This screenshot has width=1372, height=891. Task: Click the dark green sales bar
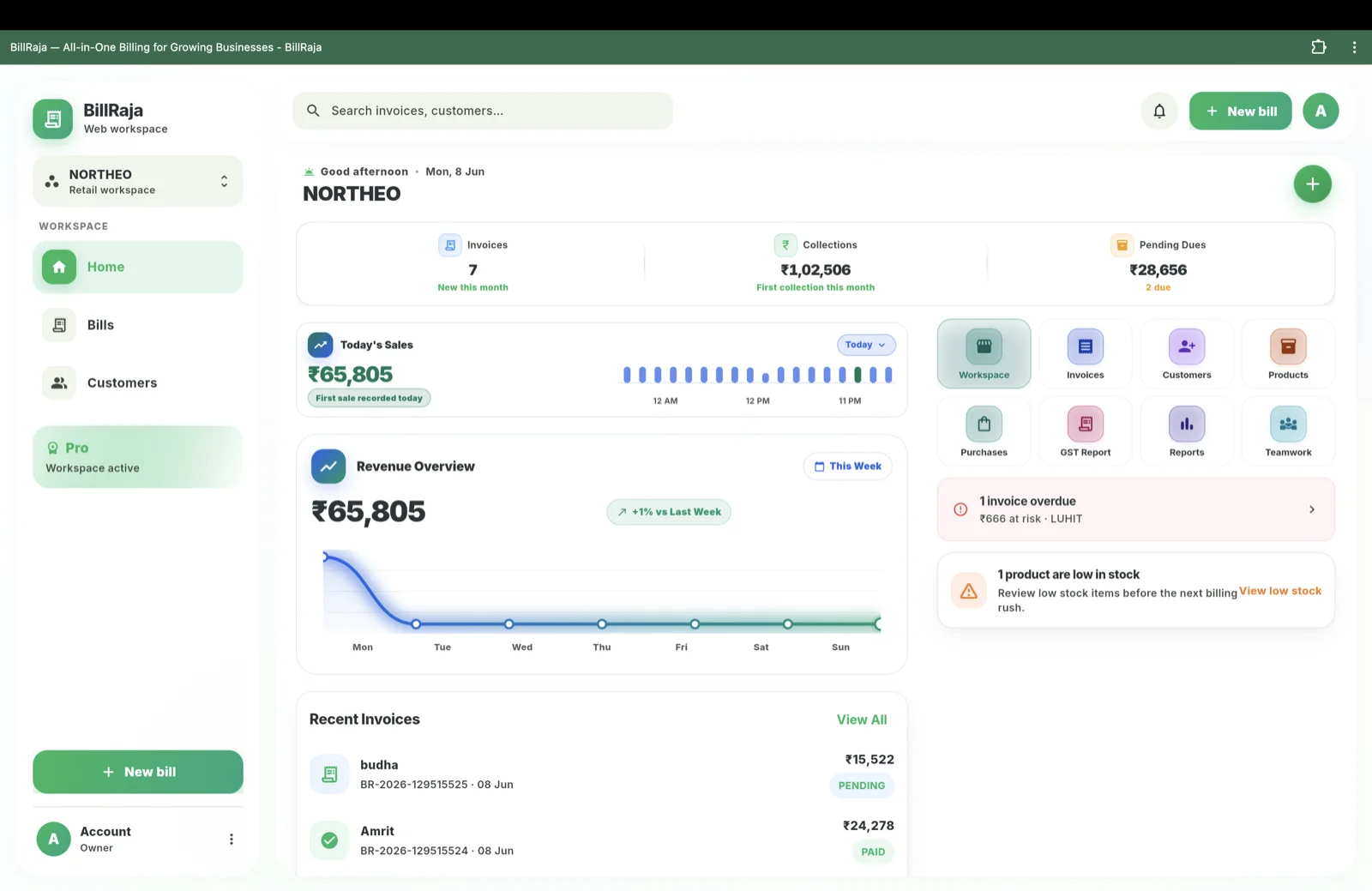[857, 375]
